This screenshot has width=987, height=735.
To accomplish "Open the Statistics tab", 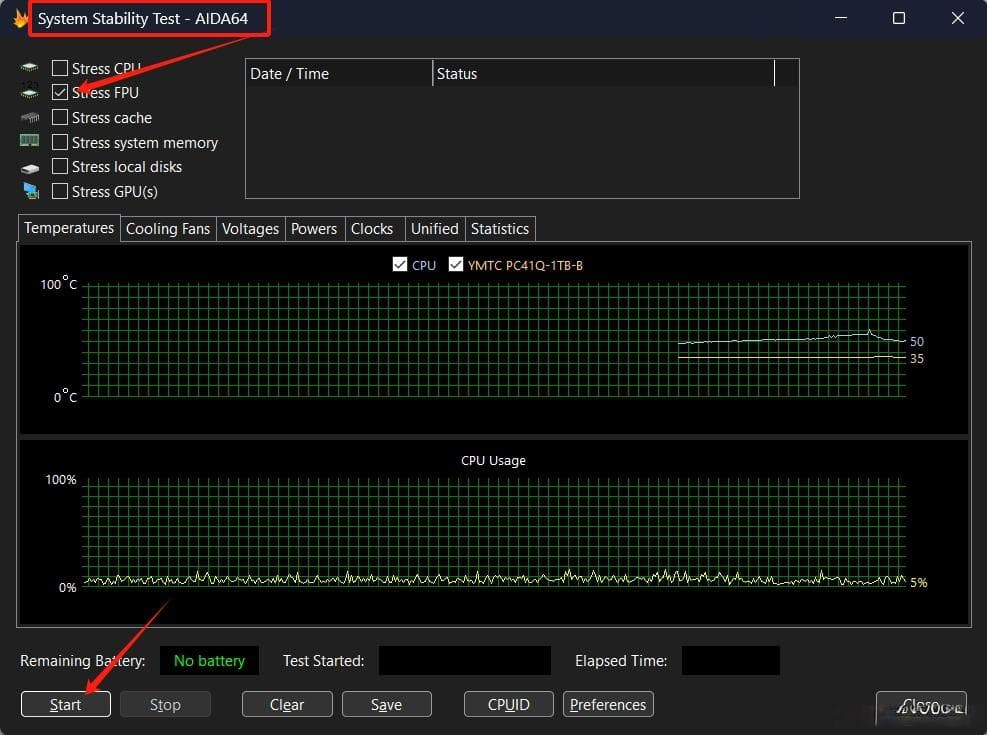I will point(500,228).
